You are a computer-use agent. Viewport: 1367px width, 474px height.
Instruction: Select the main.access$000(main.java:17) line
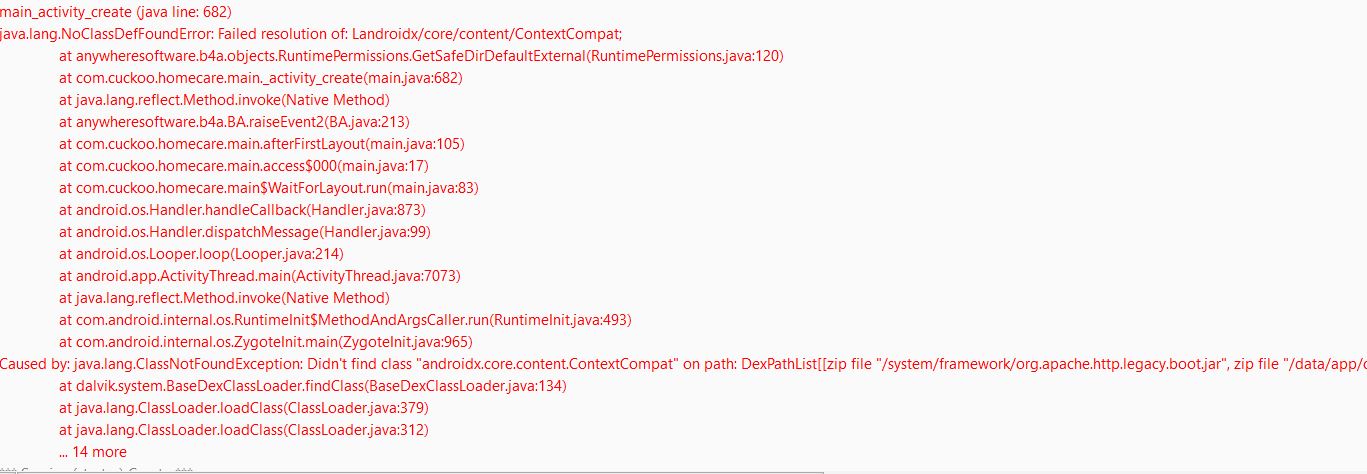tap(243, 166)
